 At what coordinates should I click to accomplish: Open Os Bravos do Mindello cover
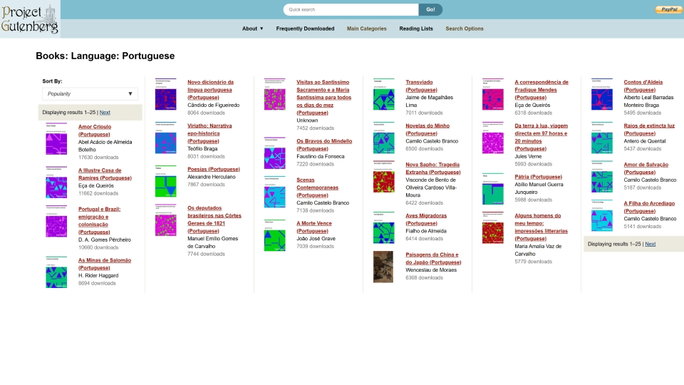click(274, 153)
